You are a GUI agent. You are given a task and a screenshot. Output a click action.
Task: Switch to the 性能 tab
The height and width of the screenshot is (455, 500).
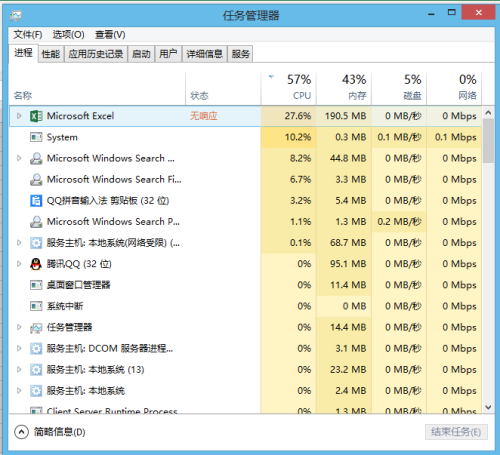(x=51, y=54)
